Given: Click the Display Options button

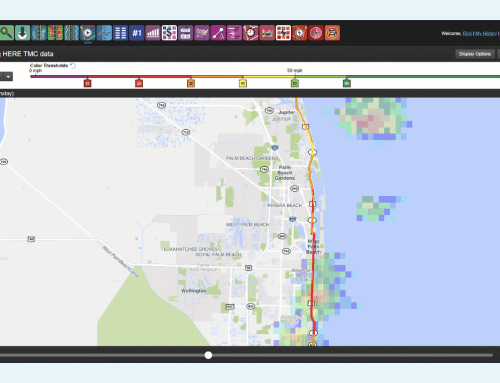Looking at the screenshot, I should [x=475, y=54].
